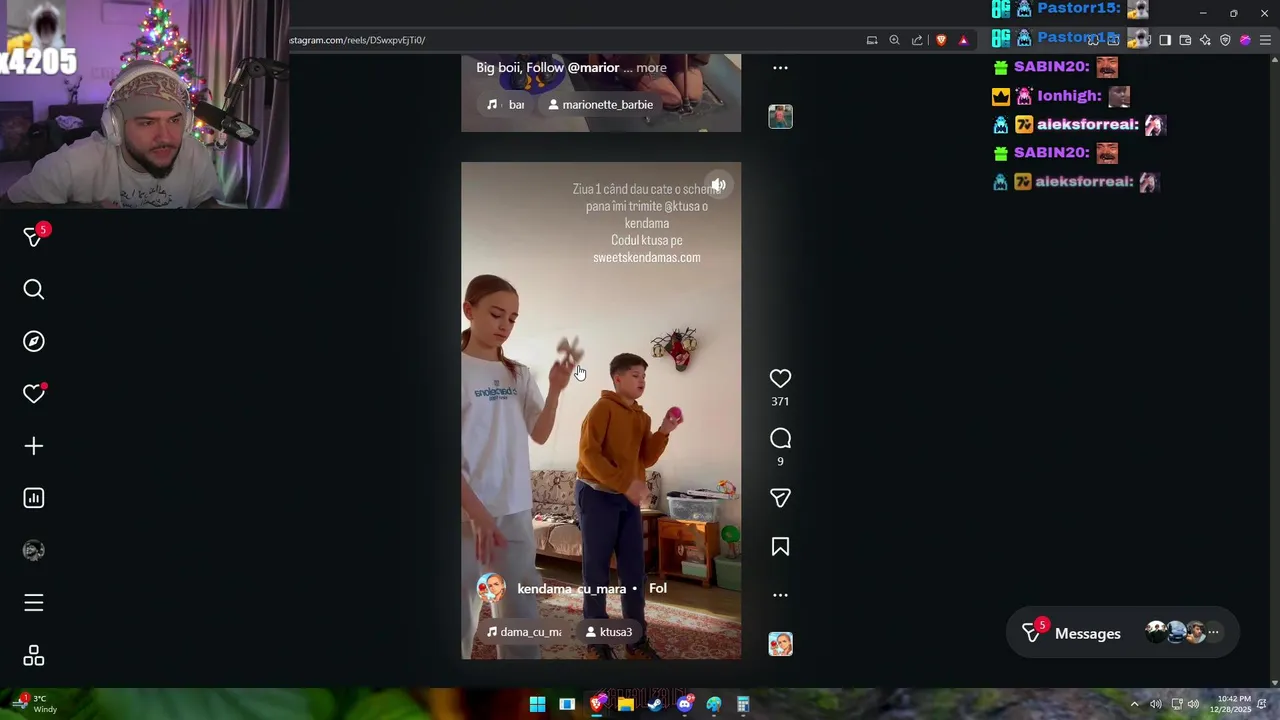Go to your profile avatar in the sidebar

tap(34, 550)
